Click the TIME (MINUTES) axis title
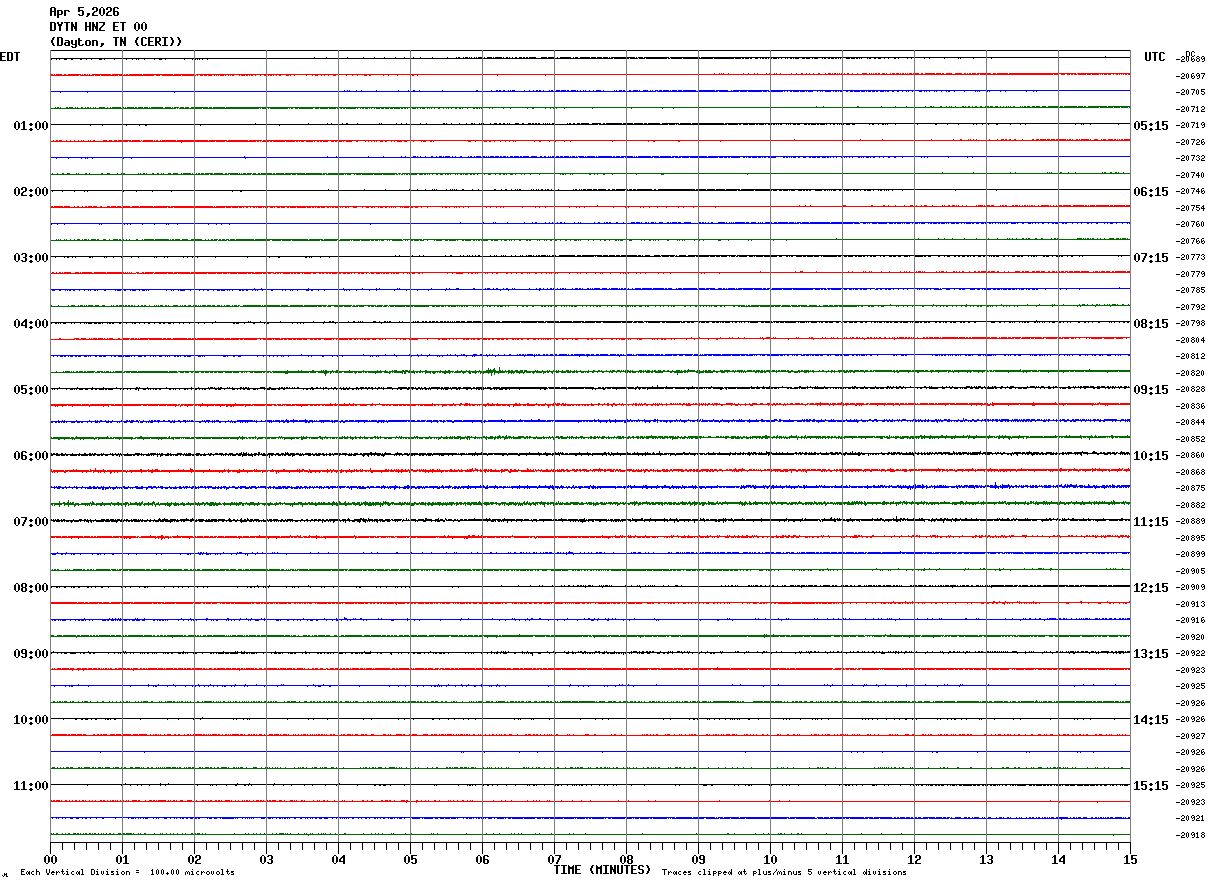 [x=602, y=870]
